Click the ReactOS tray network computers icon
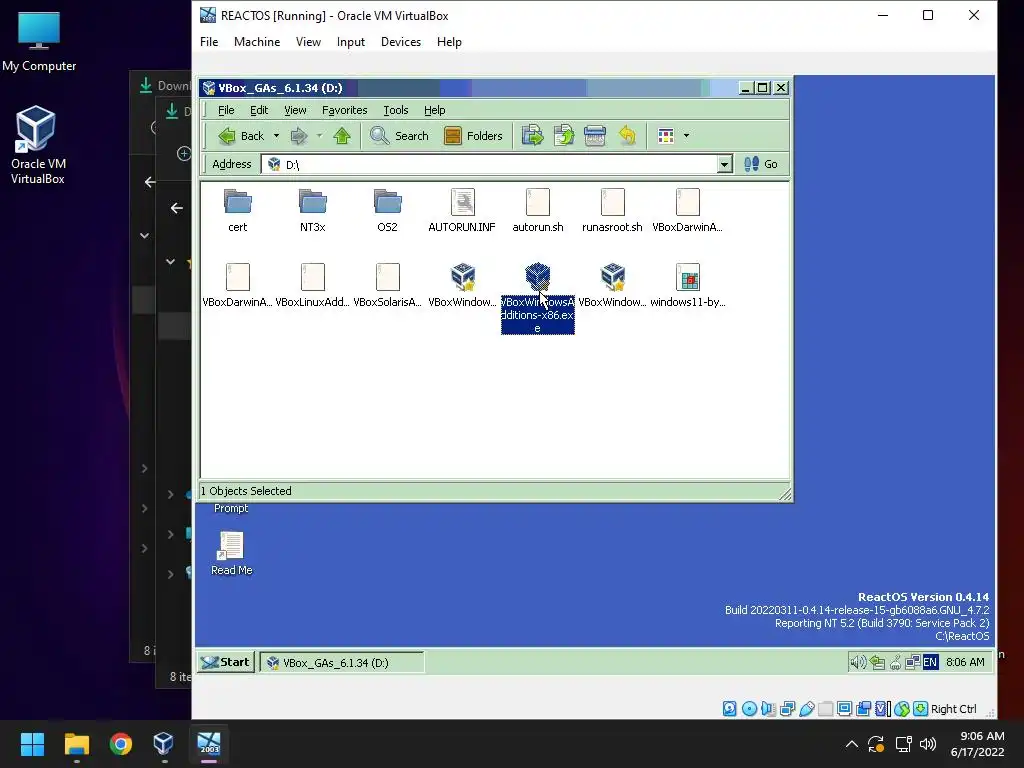 coord(912,662)
